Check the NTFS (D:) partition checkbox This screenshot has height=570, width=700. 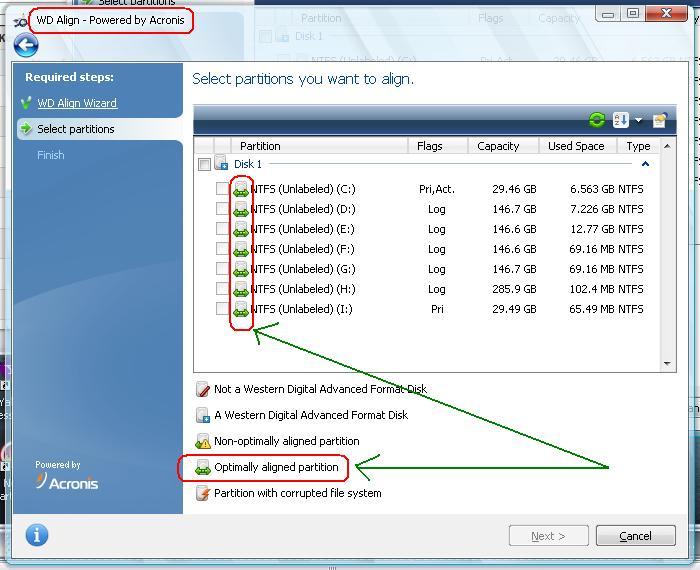click(x=222, y=208)
